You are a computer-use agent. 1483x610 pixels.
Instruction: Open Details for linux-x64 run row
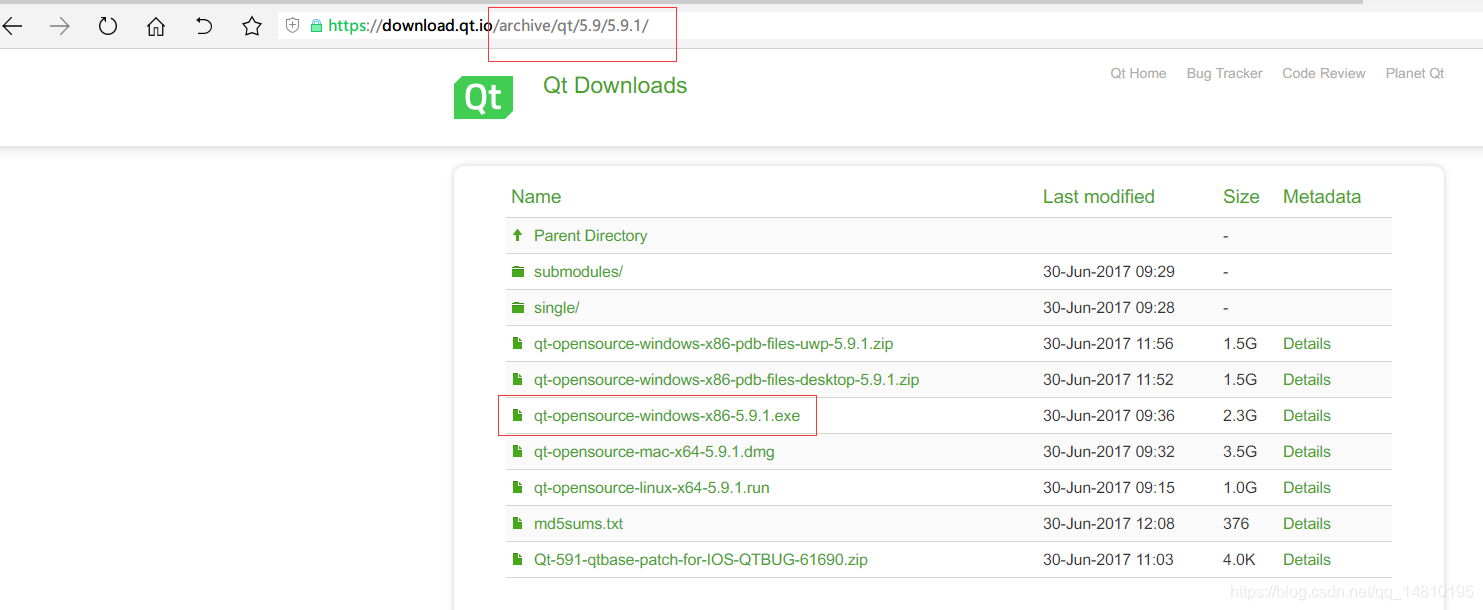tap(1307, 488)
